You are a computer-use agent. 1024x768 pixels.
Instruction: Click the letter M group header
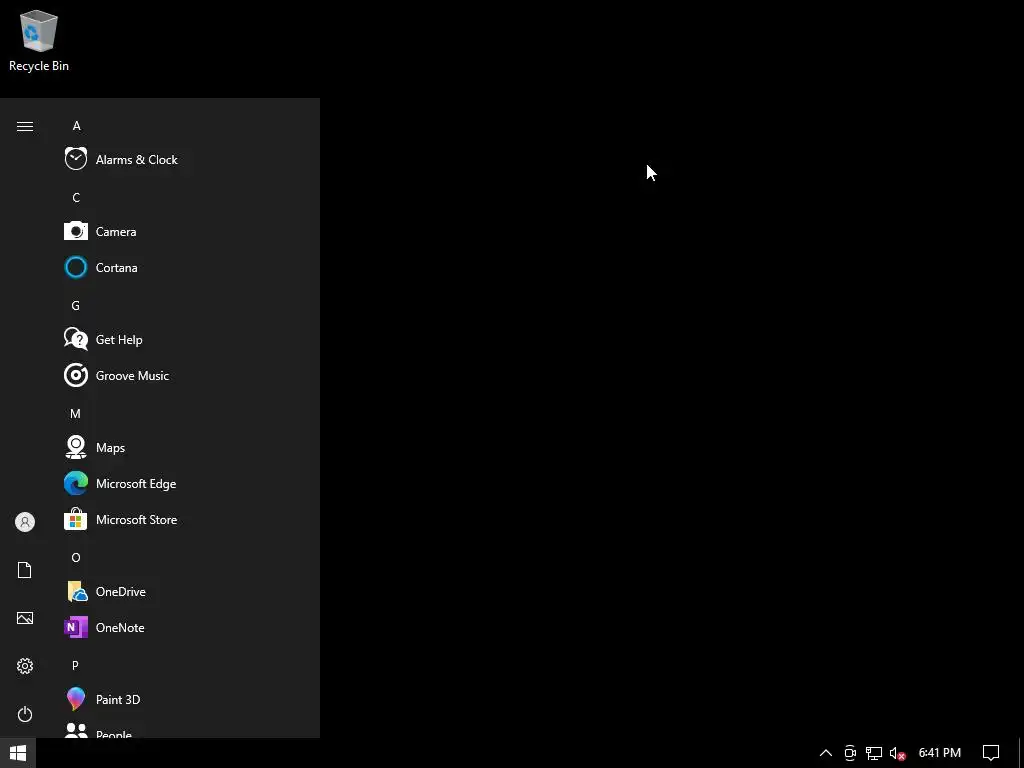[75, 413]
